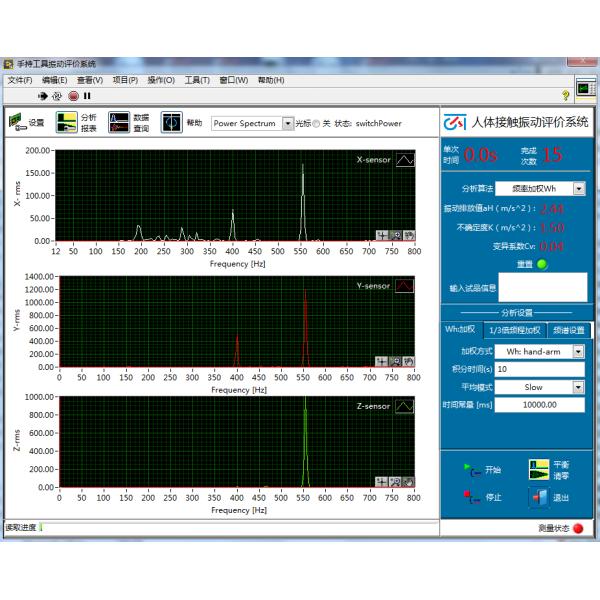Expand the 平均模式 Slow dropdown
The width and height of the screenshot is (600, 600).
[x=578, y=387]
